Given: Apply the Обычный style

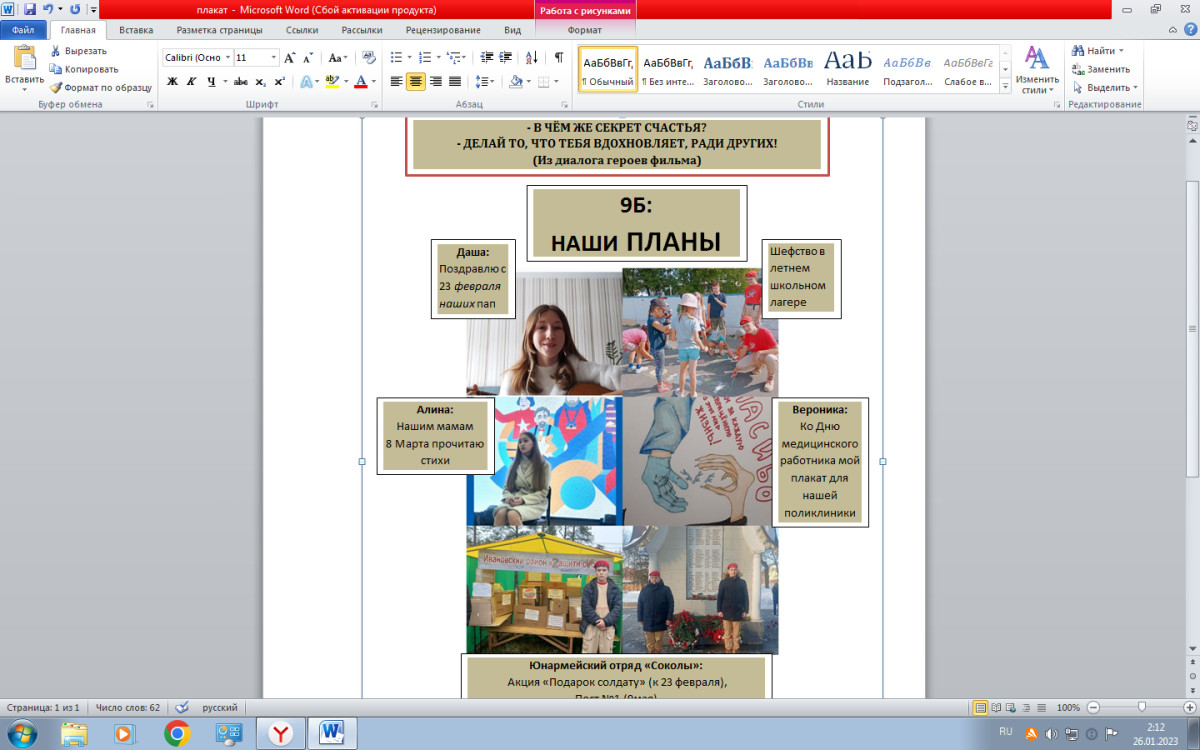Looking at the screenshot, I should (608, 69).
